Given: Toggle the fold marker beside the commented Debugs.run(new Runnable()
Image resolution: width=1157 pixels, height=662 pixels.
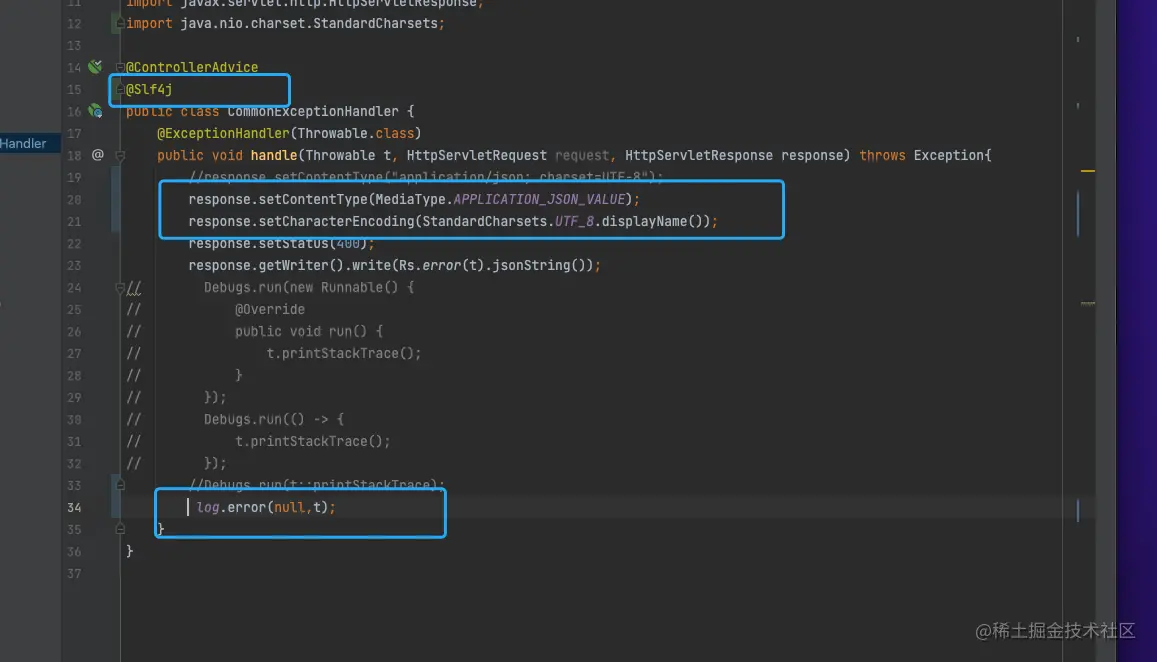Looking at the screenshot, I should (x=120, y=287).
